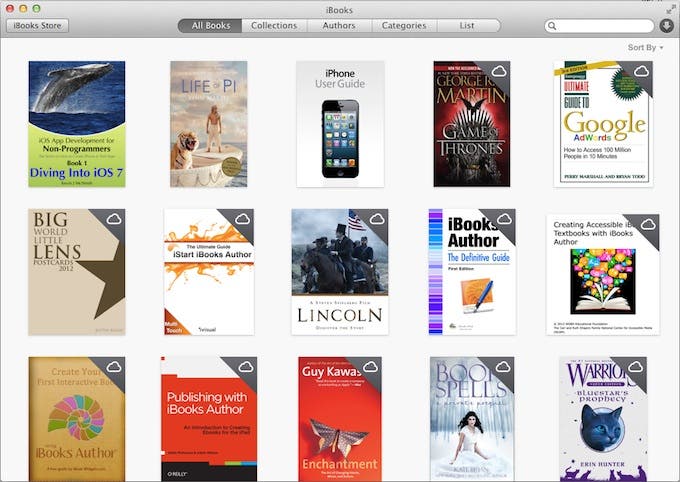680x482 pixels.
Task: Open Warriors Bluestar's Prophecy book
Action: 603,419
